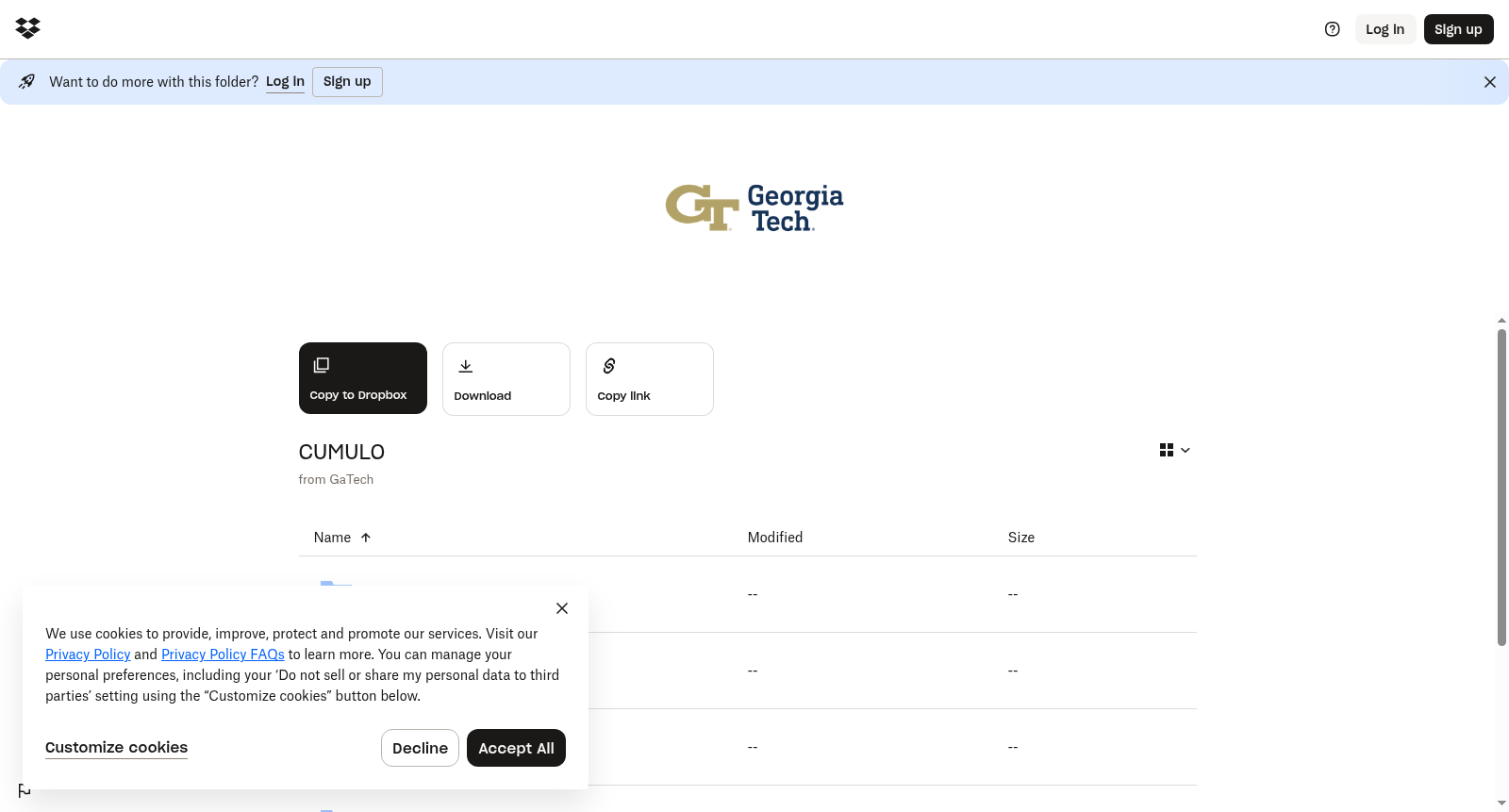Click the Copy to Dropbox button

click(363, 378)
